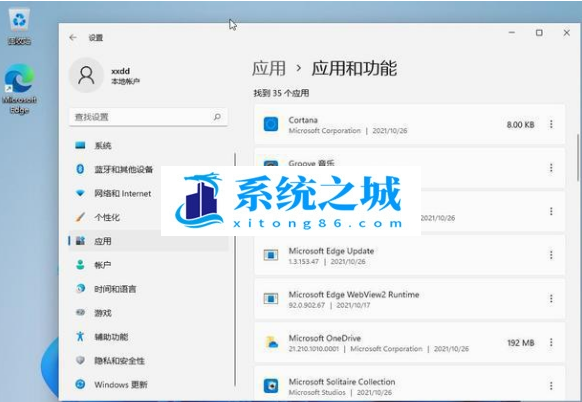Click the personalization paintbrush icon
The width and height of the screenshot is (582, 402).
80,217
